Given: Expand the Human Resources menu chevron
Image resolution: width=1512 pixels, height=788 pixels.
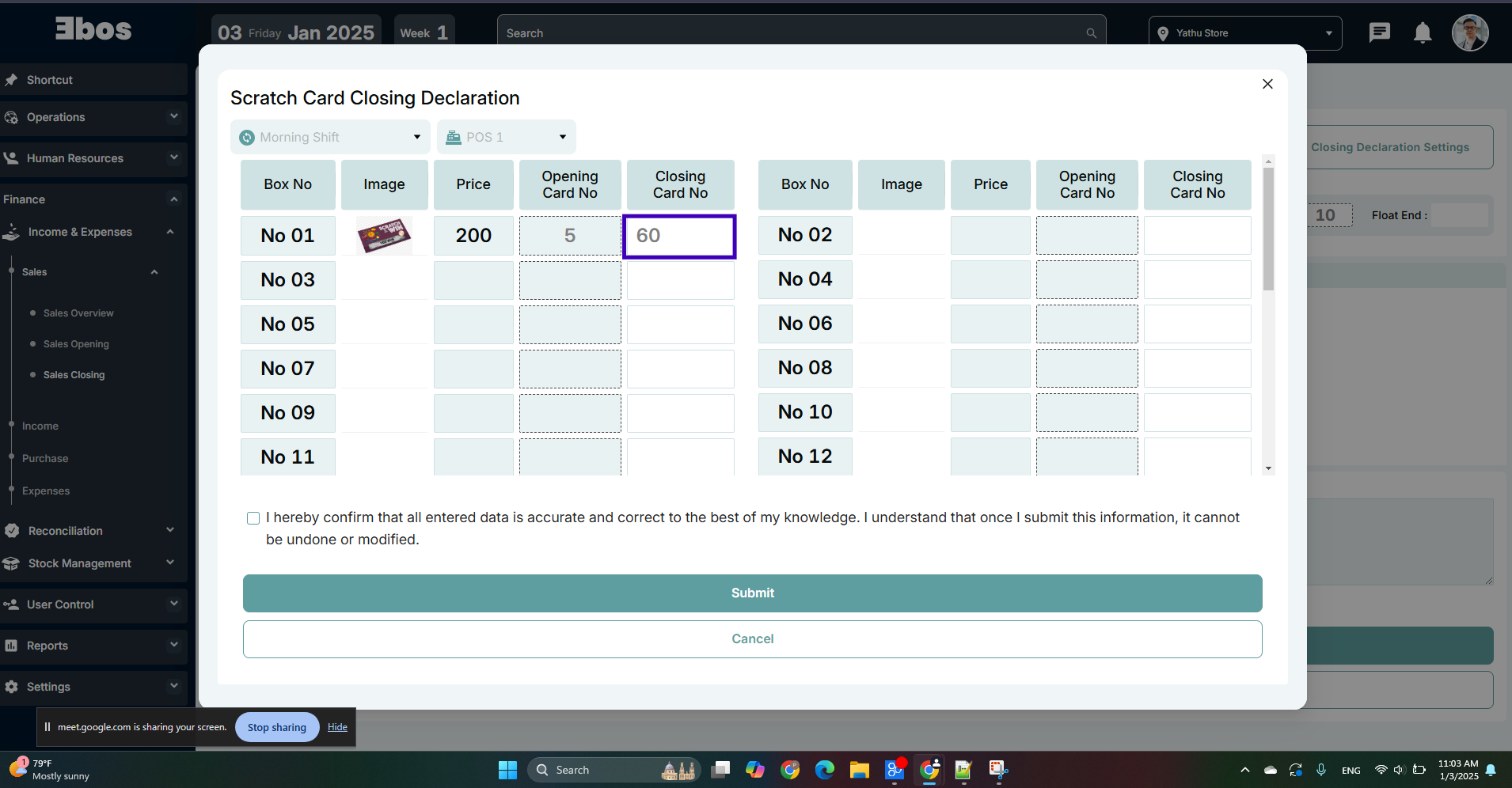Looking at the screenshot, I should click(174, 157).
